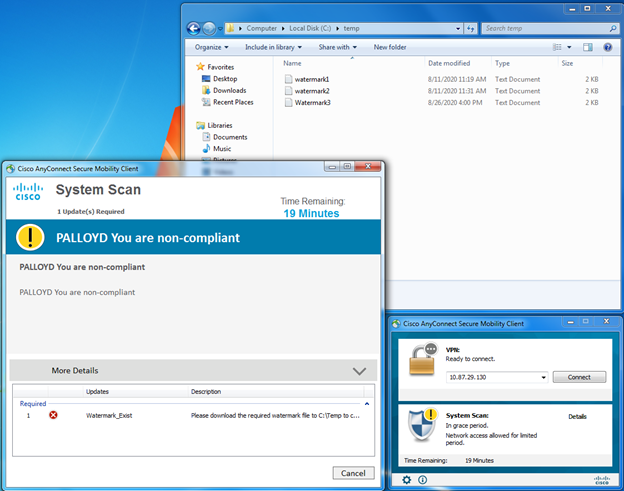The image size is (624, 491).
Task: Click the Watermark3 text document icon
Action: (289, 102)
